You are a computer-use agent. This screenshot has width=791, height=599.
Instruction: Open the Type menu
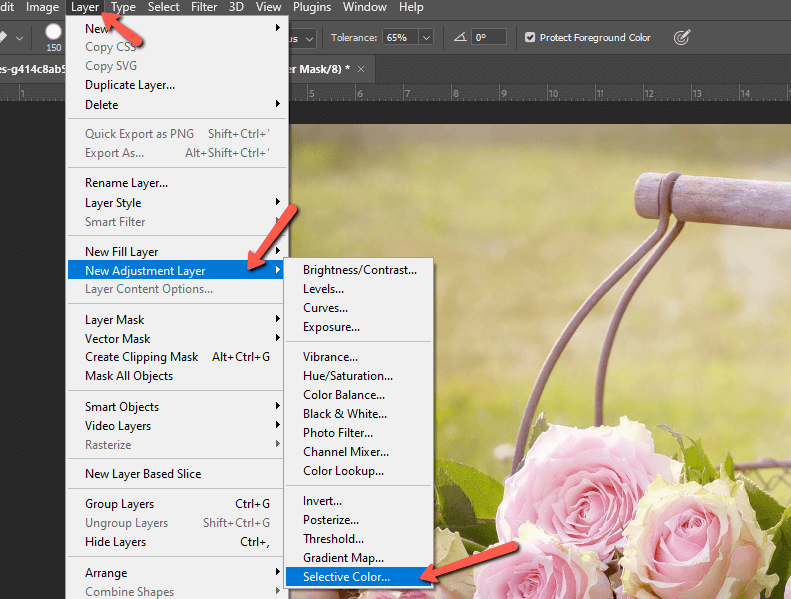[123, 7]
